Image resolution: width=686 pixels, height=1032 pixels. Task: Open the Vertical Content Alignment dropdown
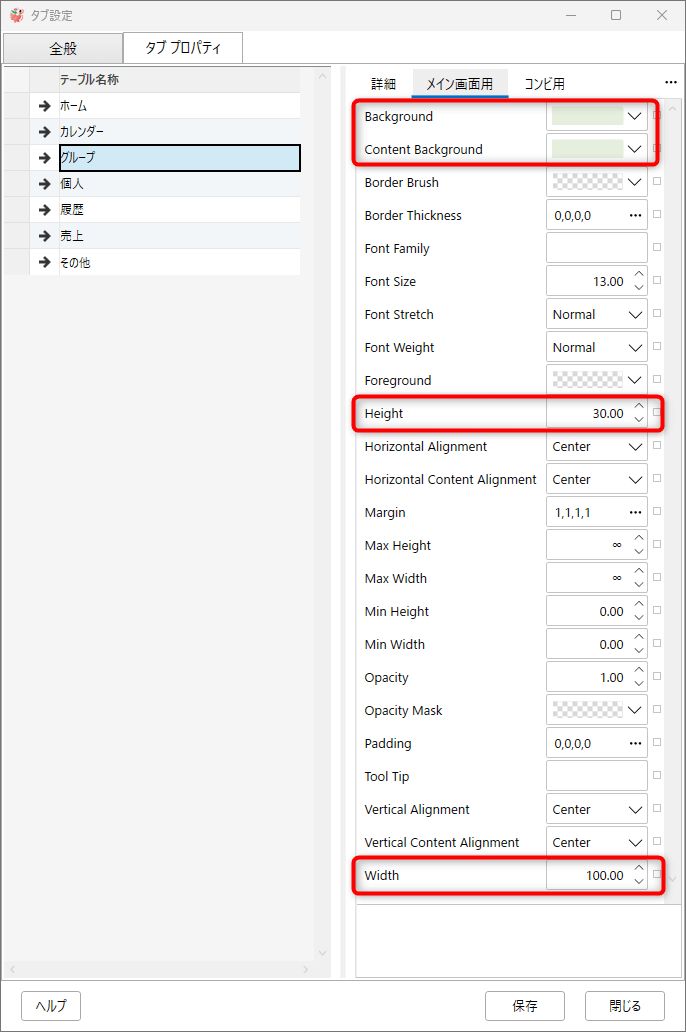pyautogui.click(x=635, y=842)
